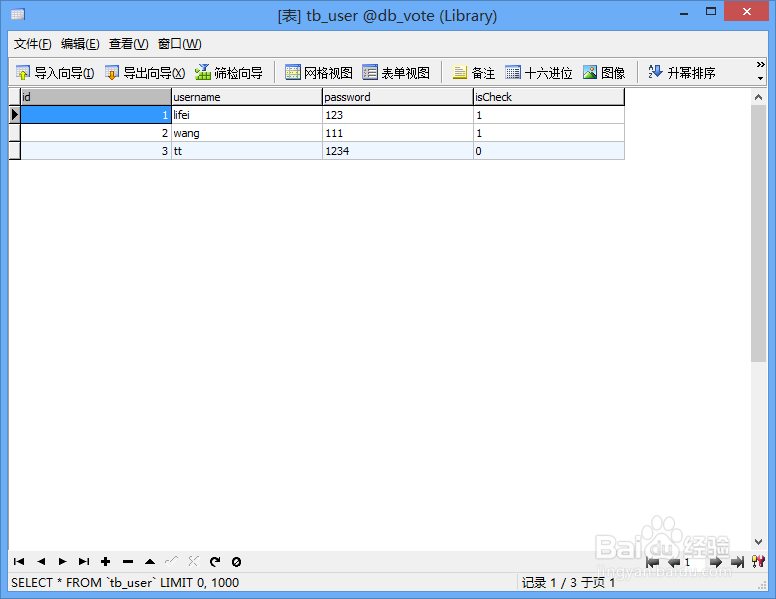Image resolution: width=776 pixels, height=599 pixels.
Task: Open the 查看(V) menu
Action: [x=129, y=44]
